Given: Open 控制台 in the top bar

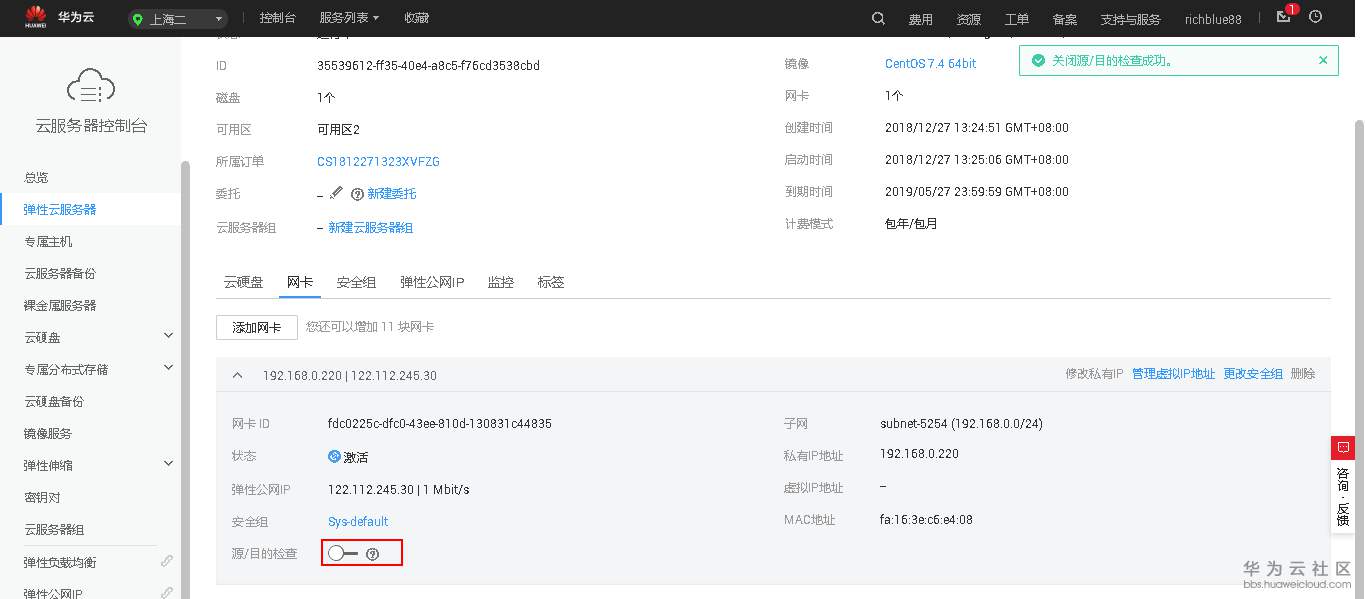Looking at the screenshot, I should point(277,18).
